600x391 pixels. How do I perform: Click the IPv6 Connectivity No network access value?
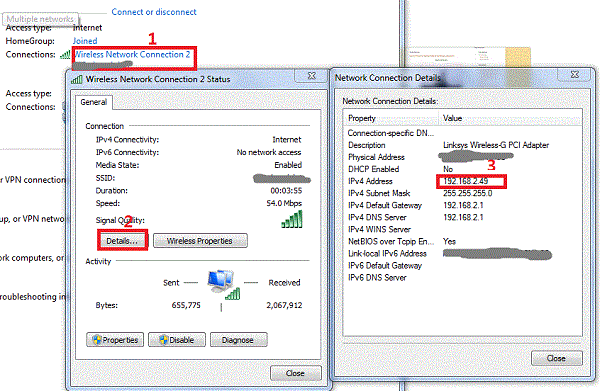coord(269,152)
